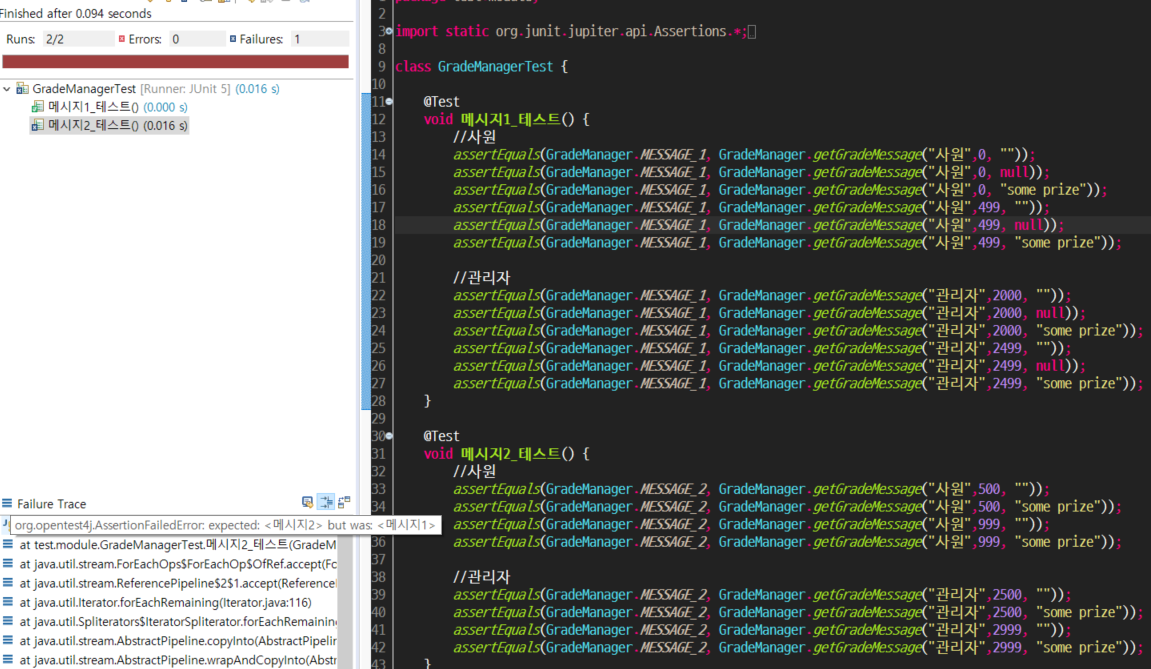Select trace line test.module.GradeManagerTest.메시지2_테스트
The height and width of the screenshot is (669, 1151).
click(x=178, y=545)
